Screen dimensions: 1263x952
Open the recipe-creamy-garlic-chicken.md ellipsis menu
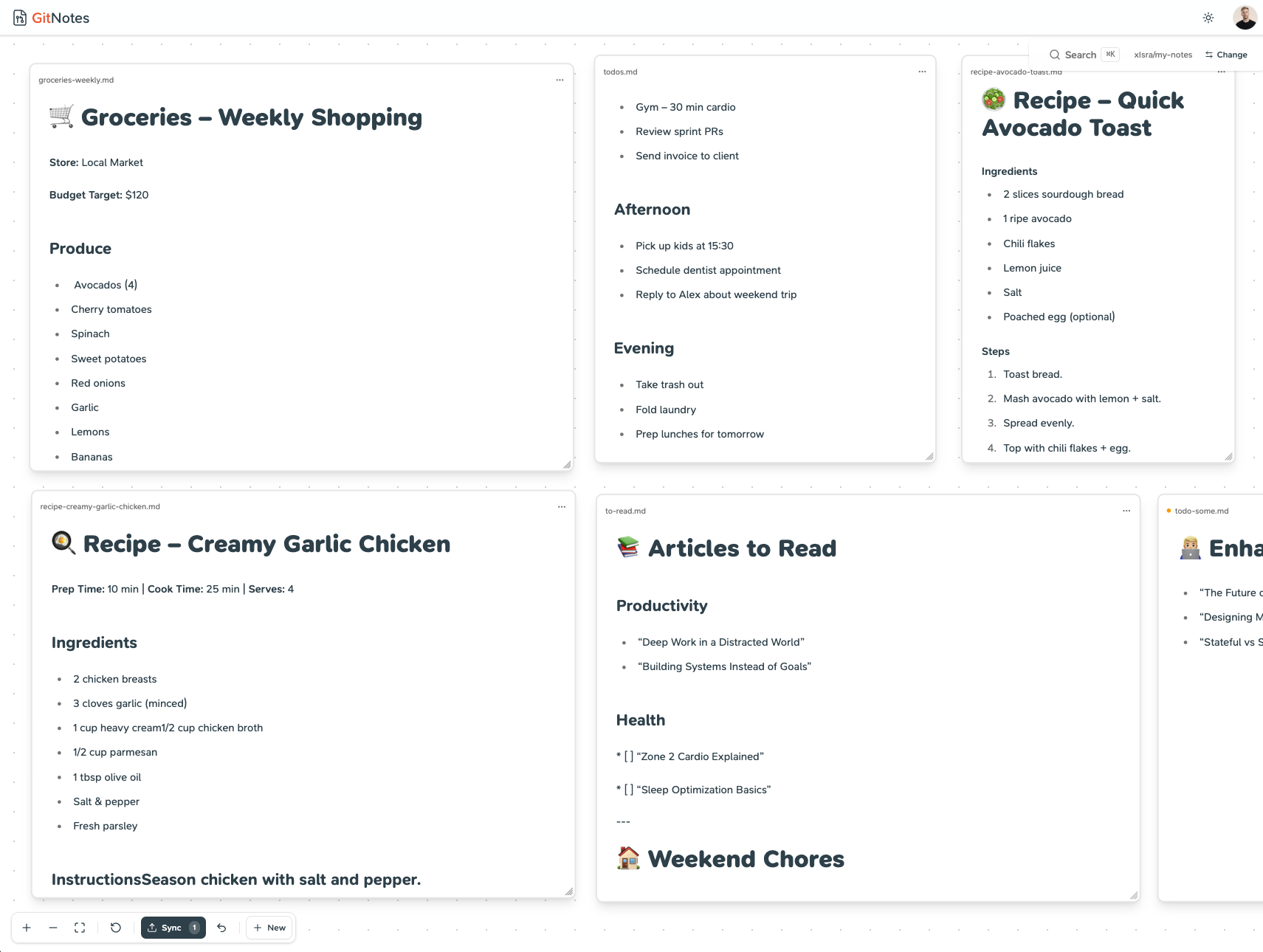[x=562, y=506]
